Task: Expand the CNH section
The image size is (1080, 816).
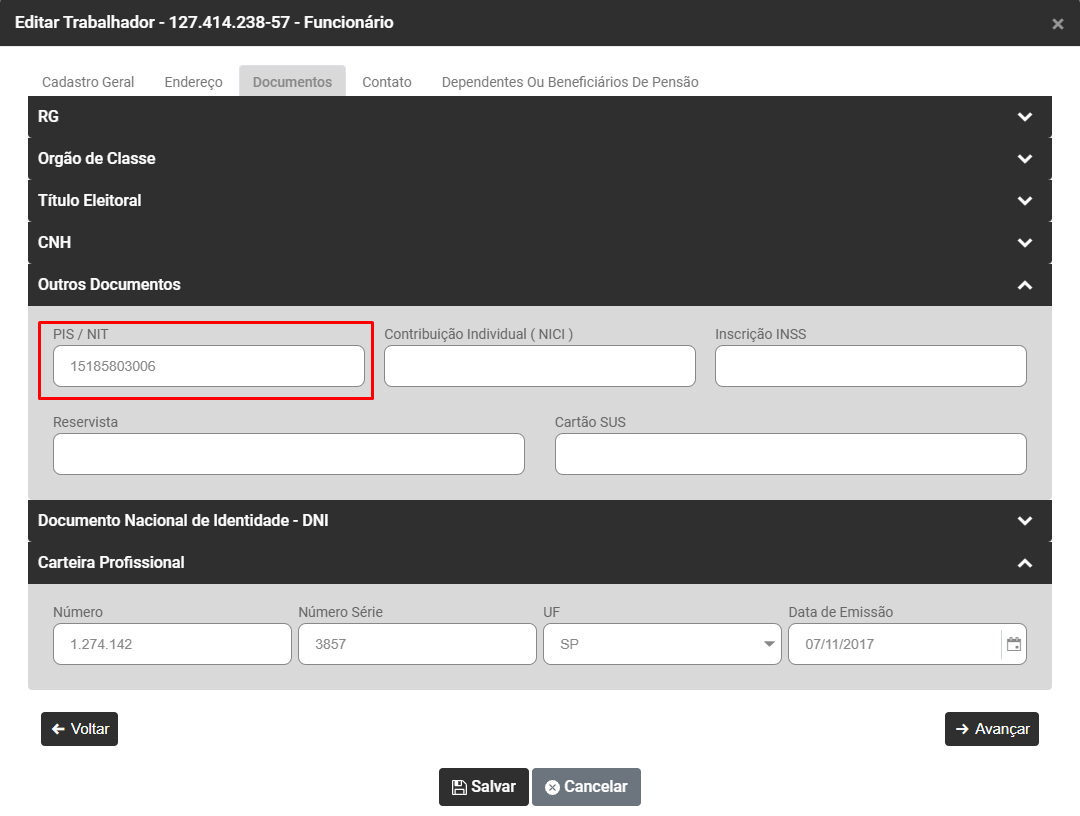Action: (1024, 243)
